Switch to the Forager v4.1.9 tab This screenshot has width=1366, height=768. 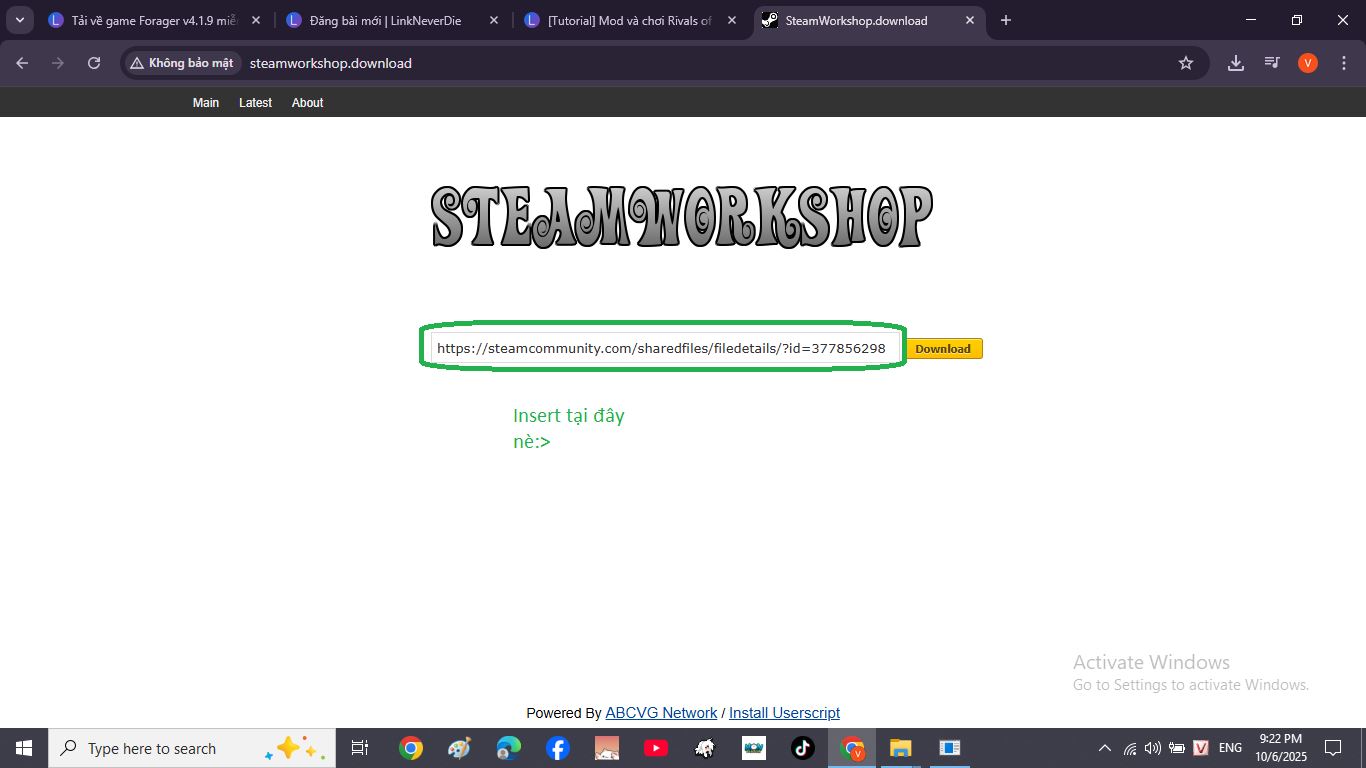click(x=152, y=20)
